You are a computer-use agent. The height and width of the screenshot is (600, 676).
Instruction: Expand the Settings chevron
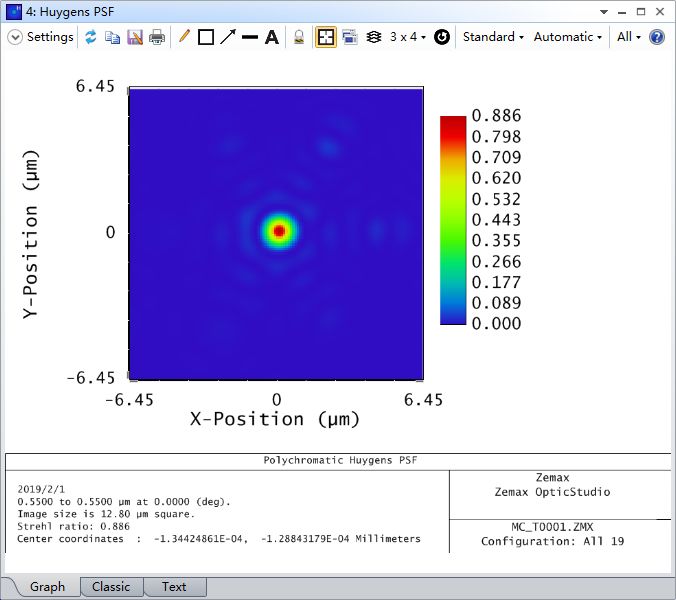(15, 37)
